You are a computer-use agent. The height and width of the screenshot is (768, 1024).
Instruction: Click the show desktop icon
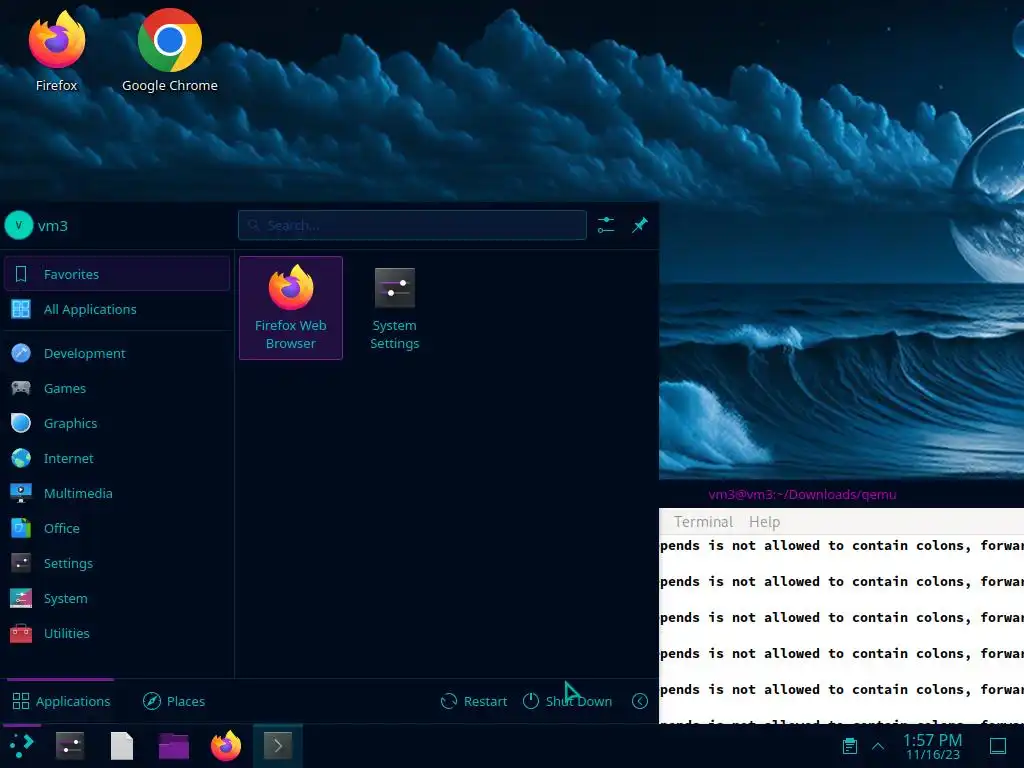pyautogui.click(x=998, y=746)
